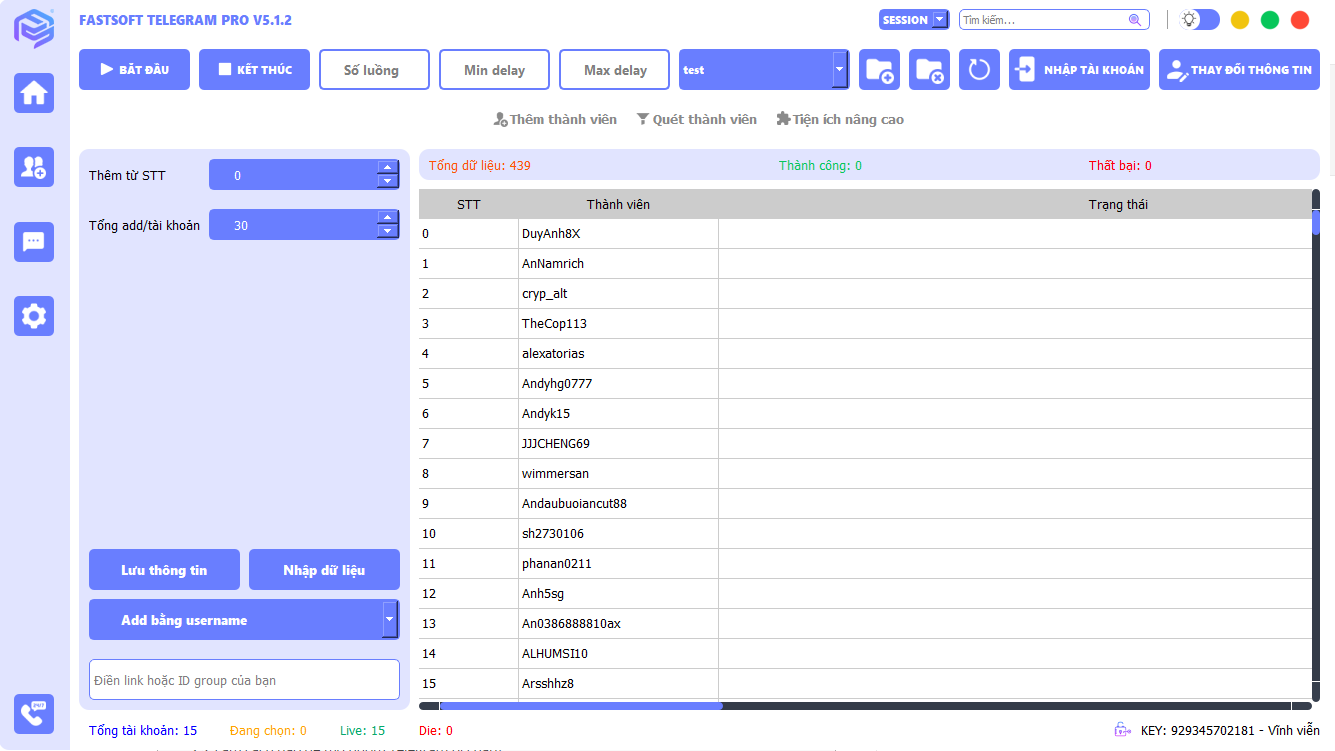Contact support via the phone icon
Screen dimensions: 1335x751
34,714
